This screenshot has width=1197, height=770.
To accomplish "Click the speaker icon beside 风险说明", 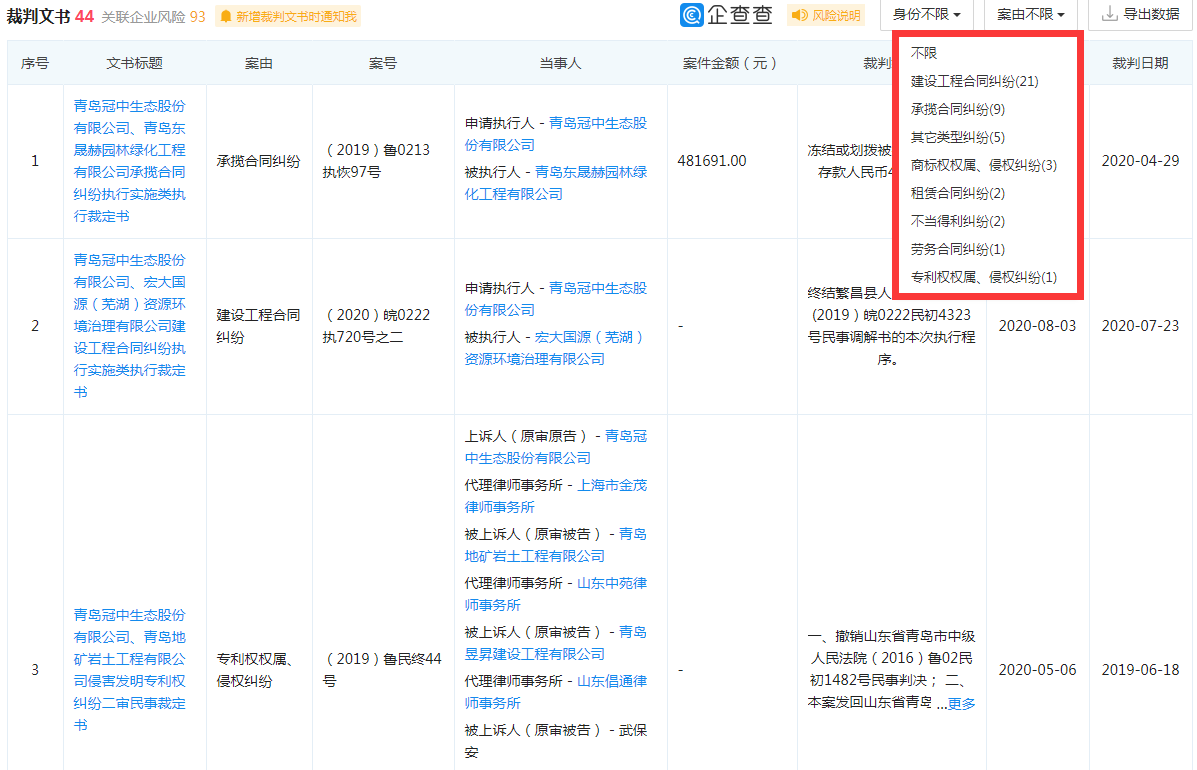I will point(799,15).
